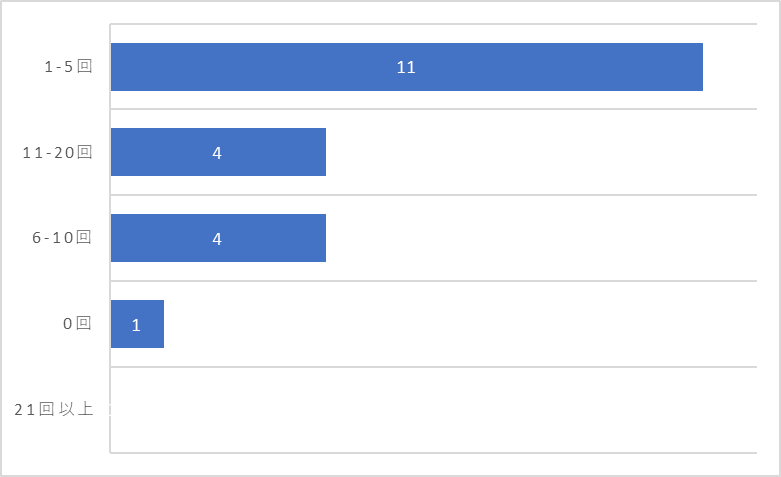Image resolution: width=781 pixels, height=477 pixels.
Task: Click the small 0回 bar
Action: pos(137,324)
